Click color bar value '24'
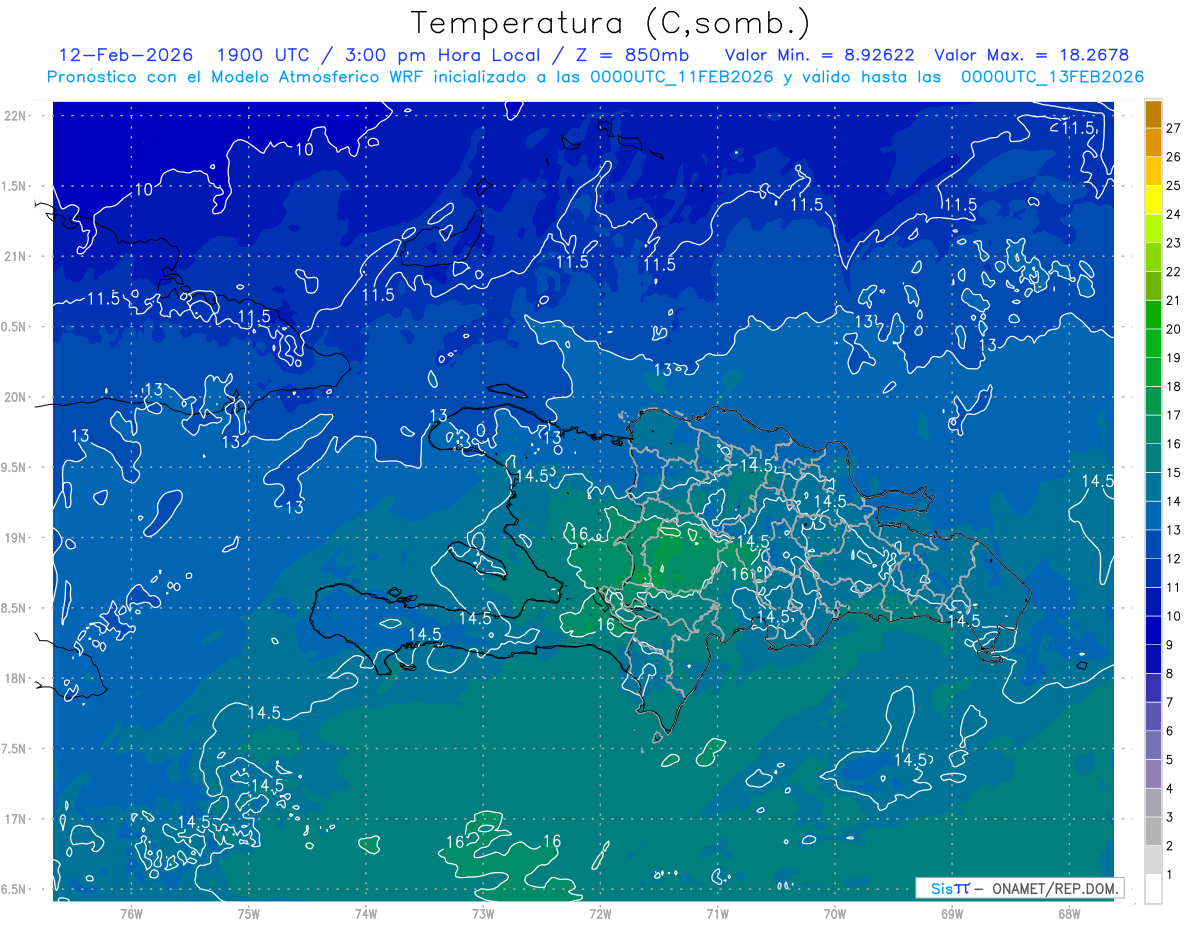The image size is (1200, 927). [1173, 214]
